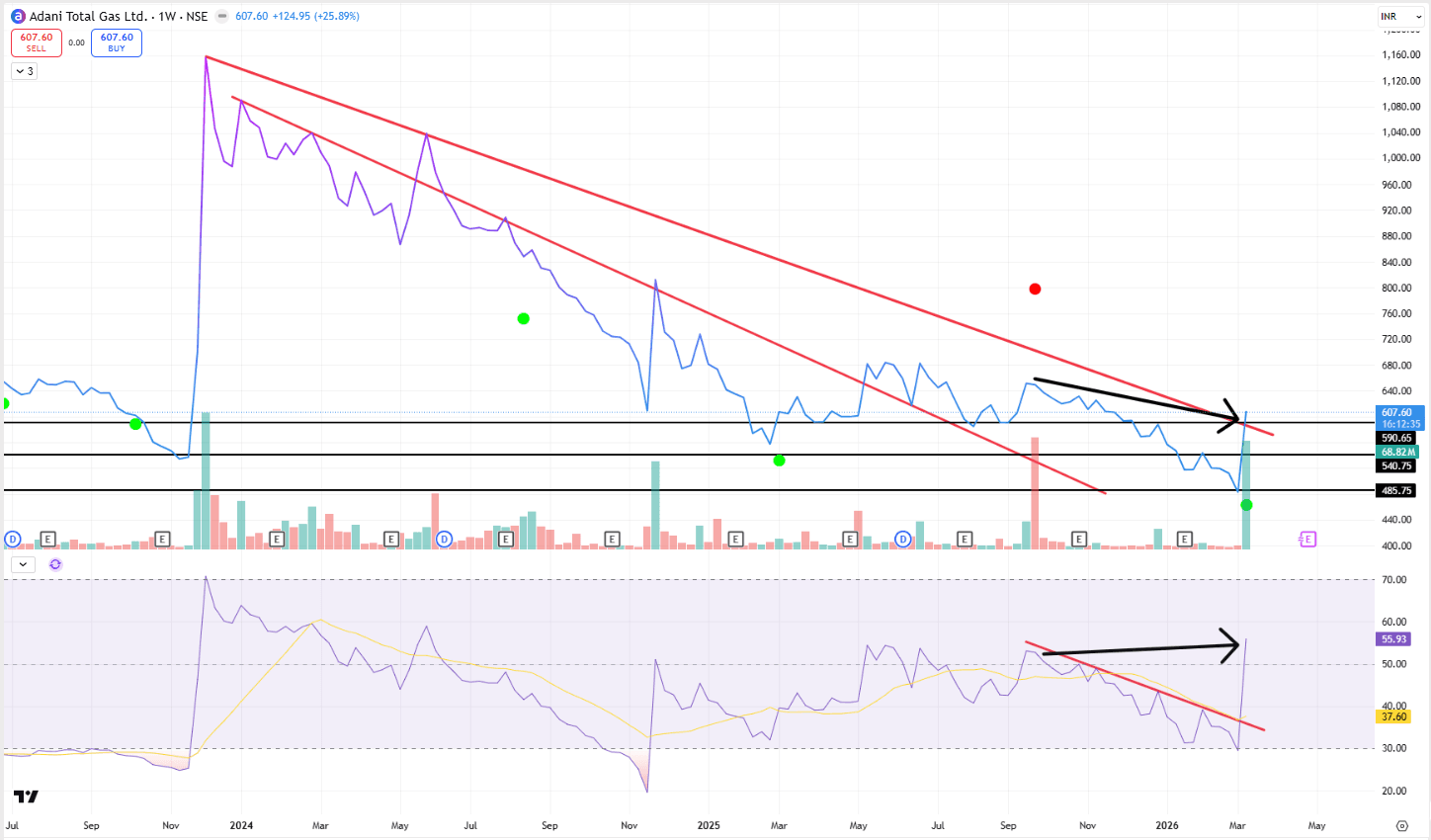Click the earnings marker near late October 2023
Screen dimensions: 1431x840
pos(163,539)
